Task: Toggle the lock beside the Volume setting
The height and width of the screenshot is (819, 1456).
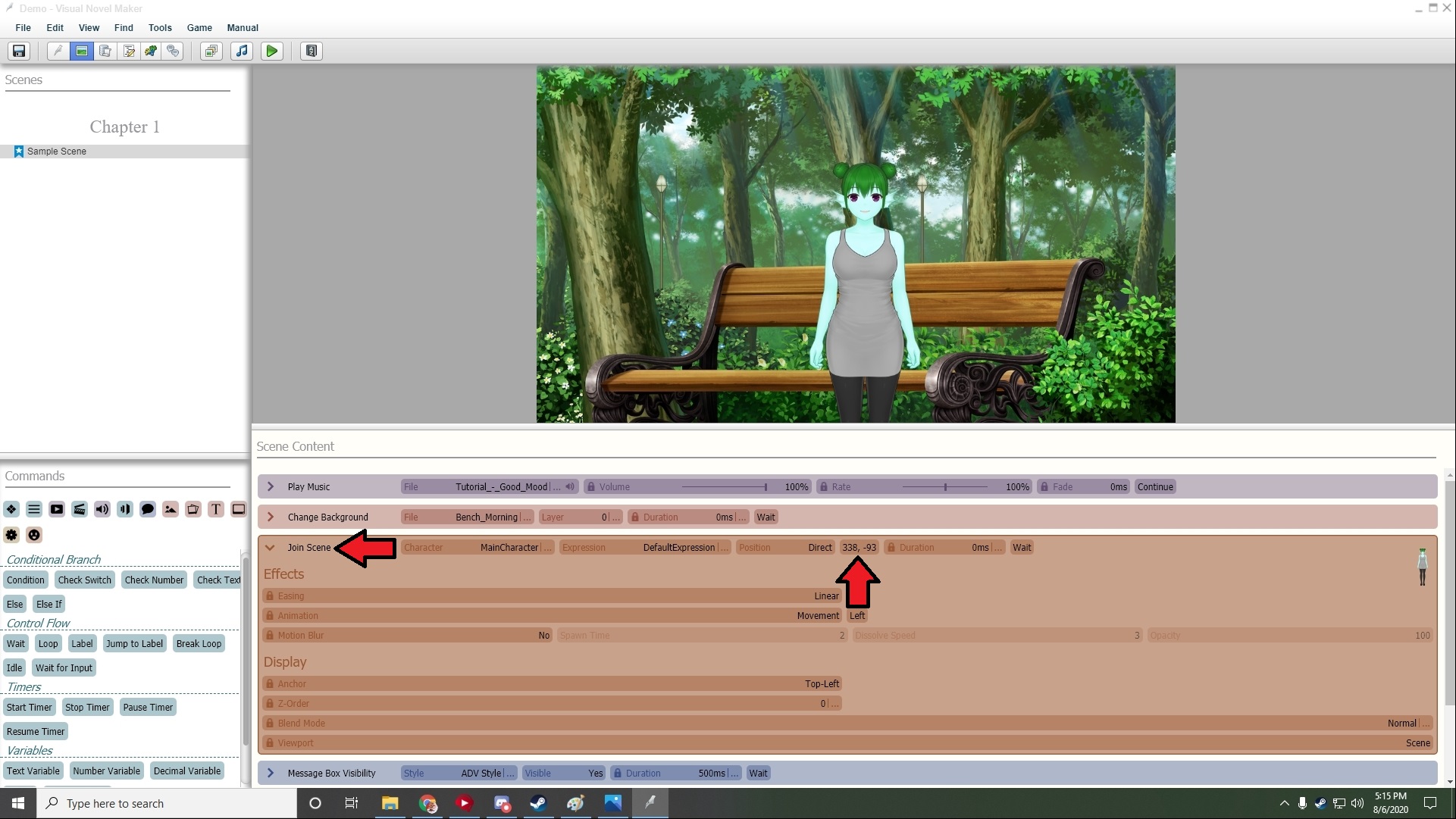Action: (x=591, y=487)
